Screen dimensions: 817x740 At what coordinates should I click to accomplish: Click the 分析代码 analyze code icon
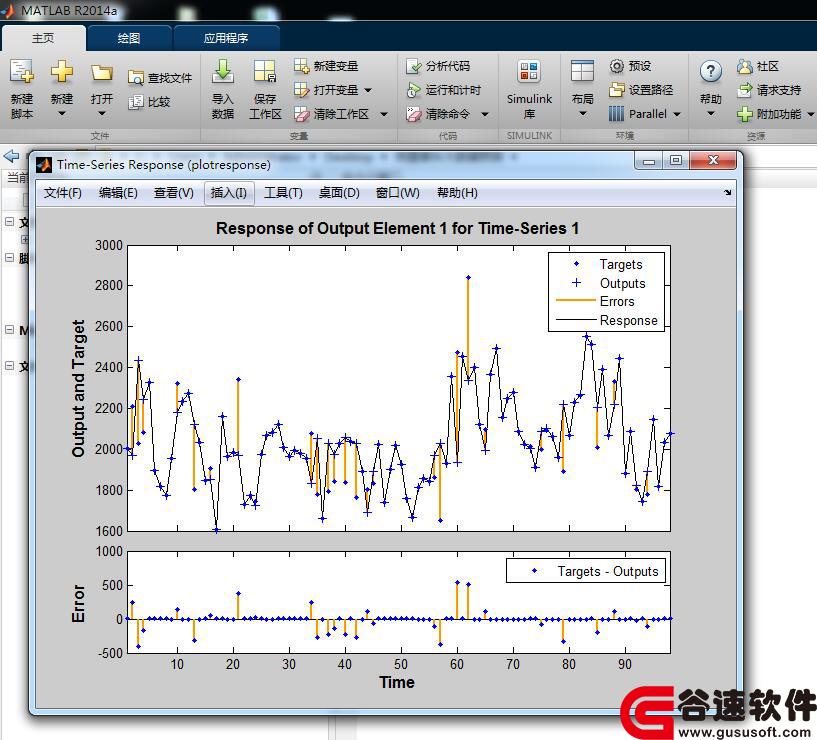pyautogui.click(x=414, y=66)
